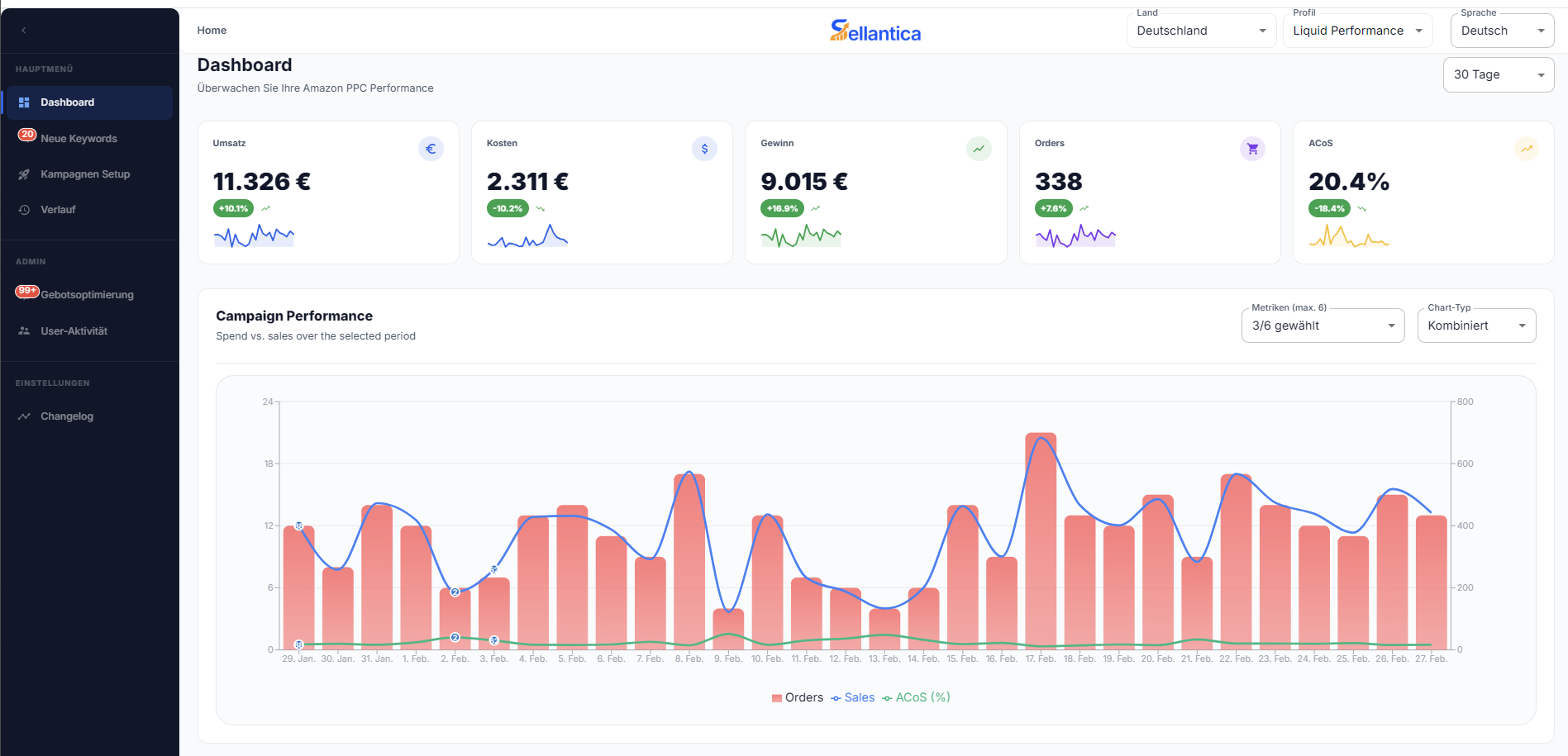Viewport: 1568px width, 756px height.
Task: Select Neue Keywords in the sidebar
Action: coord(79,138)
